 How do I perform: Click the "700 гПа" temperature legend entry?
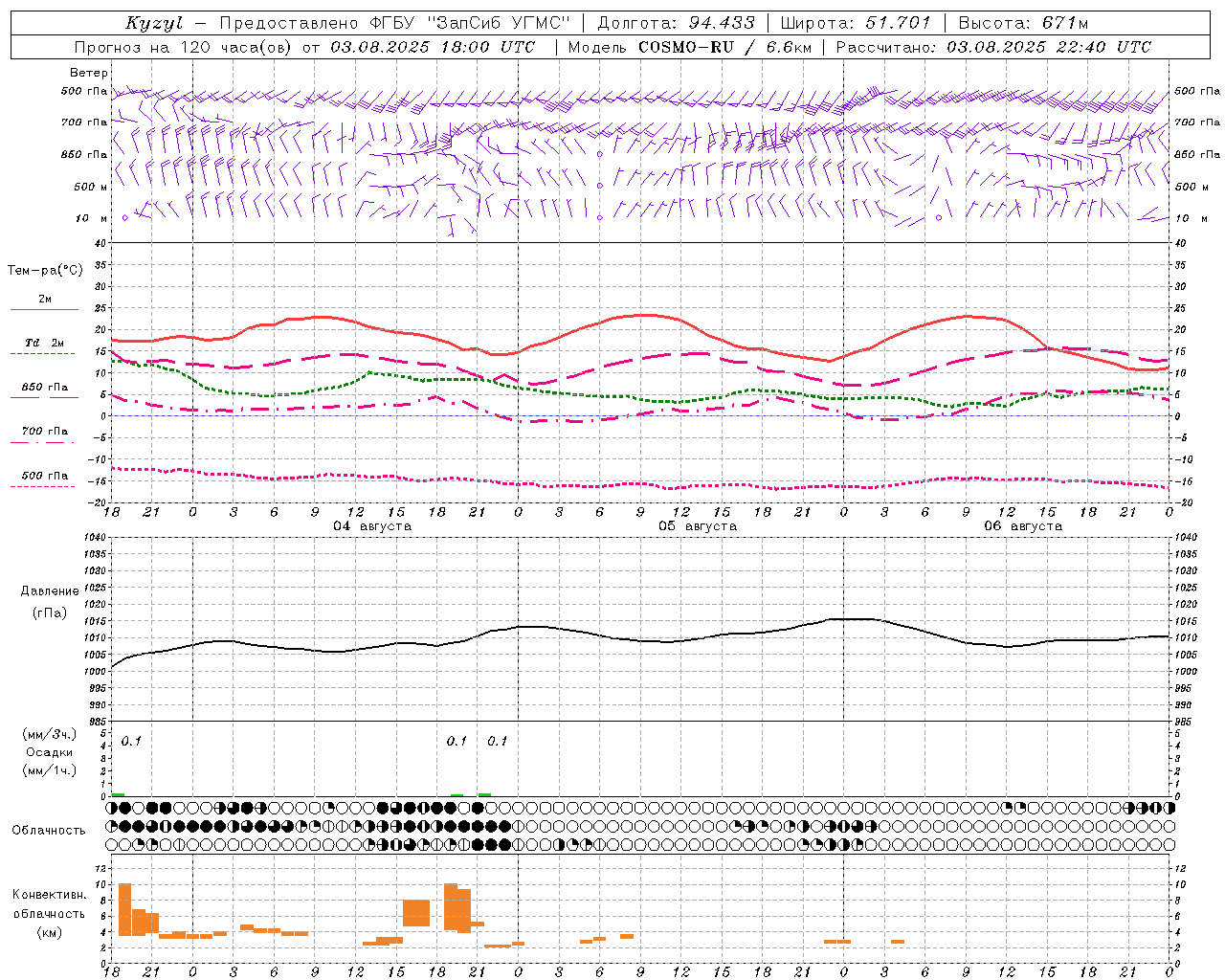coord(45,431)
